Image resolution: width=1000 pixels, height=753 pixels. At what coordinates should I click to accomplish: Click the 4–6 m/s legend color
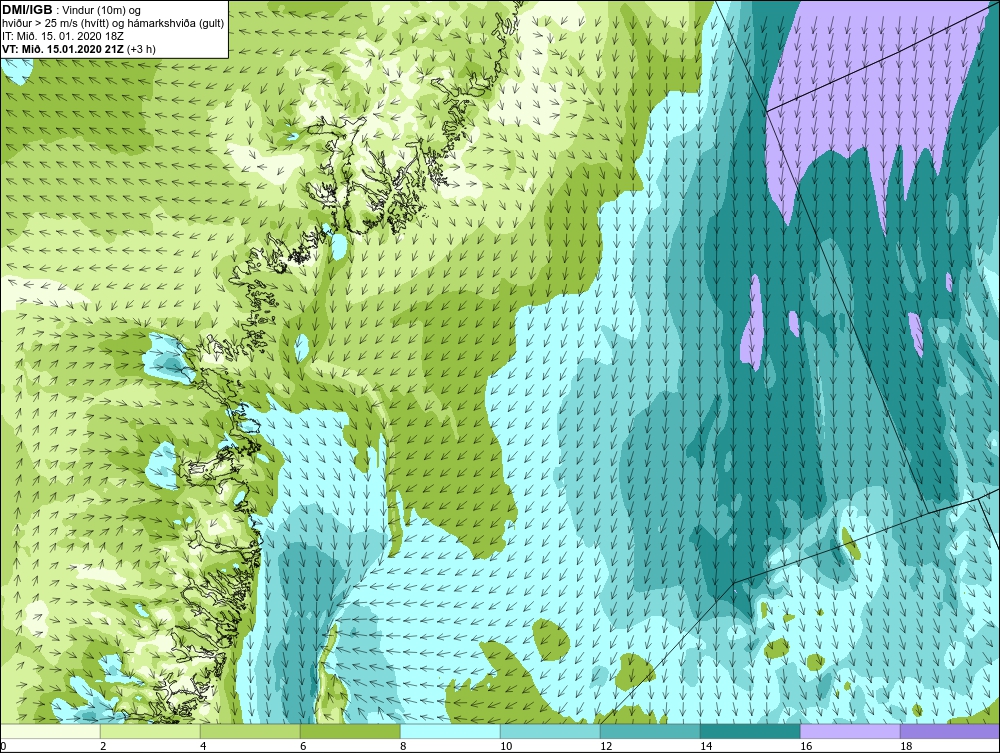point(250,731)
